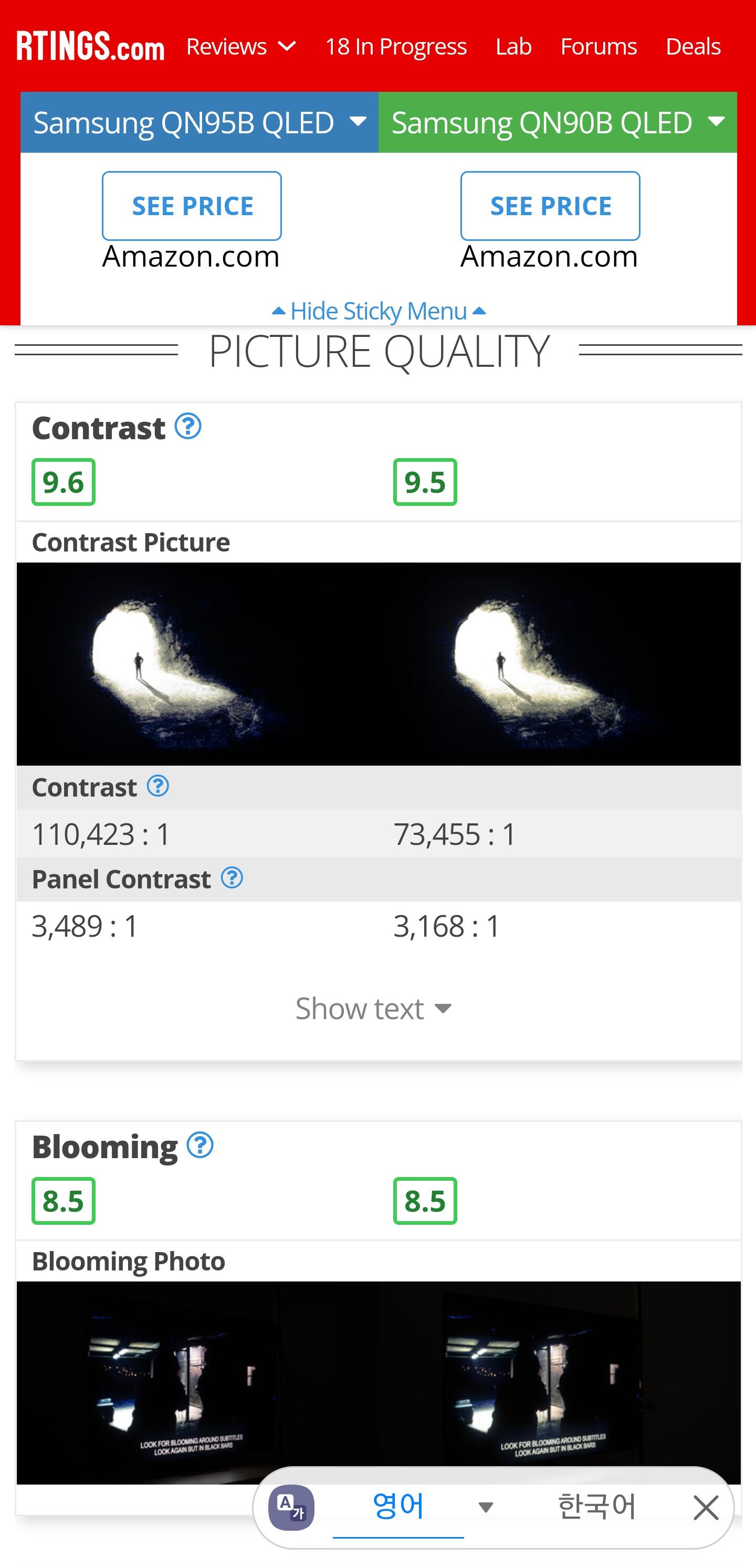Tap help icon beside Blooming heading
The image size is (756, 1568).
point(200,1146)
